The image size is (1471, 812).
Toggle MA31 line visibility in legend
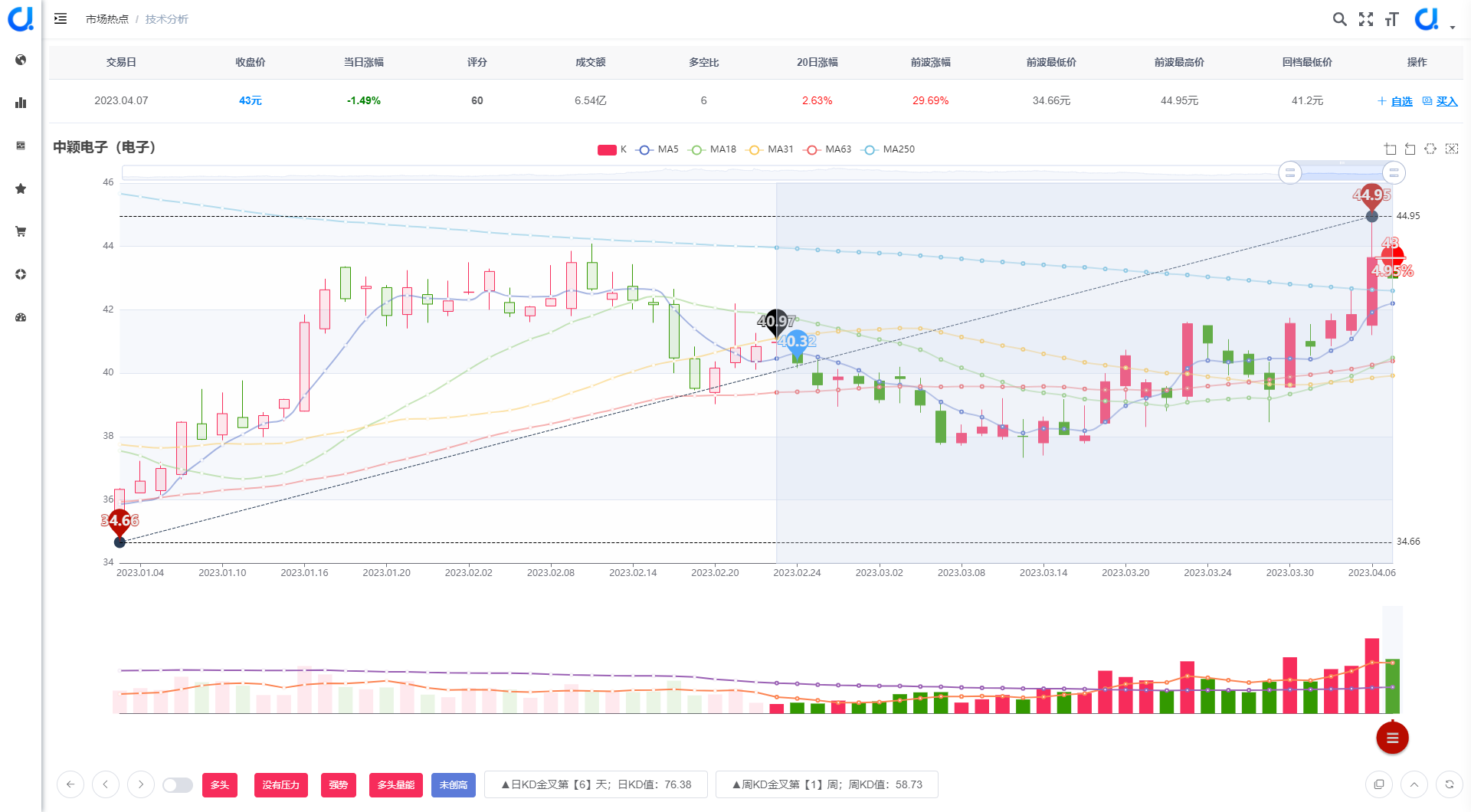click(770, 149)
